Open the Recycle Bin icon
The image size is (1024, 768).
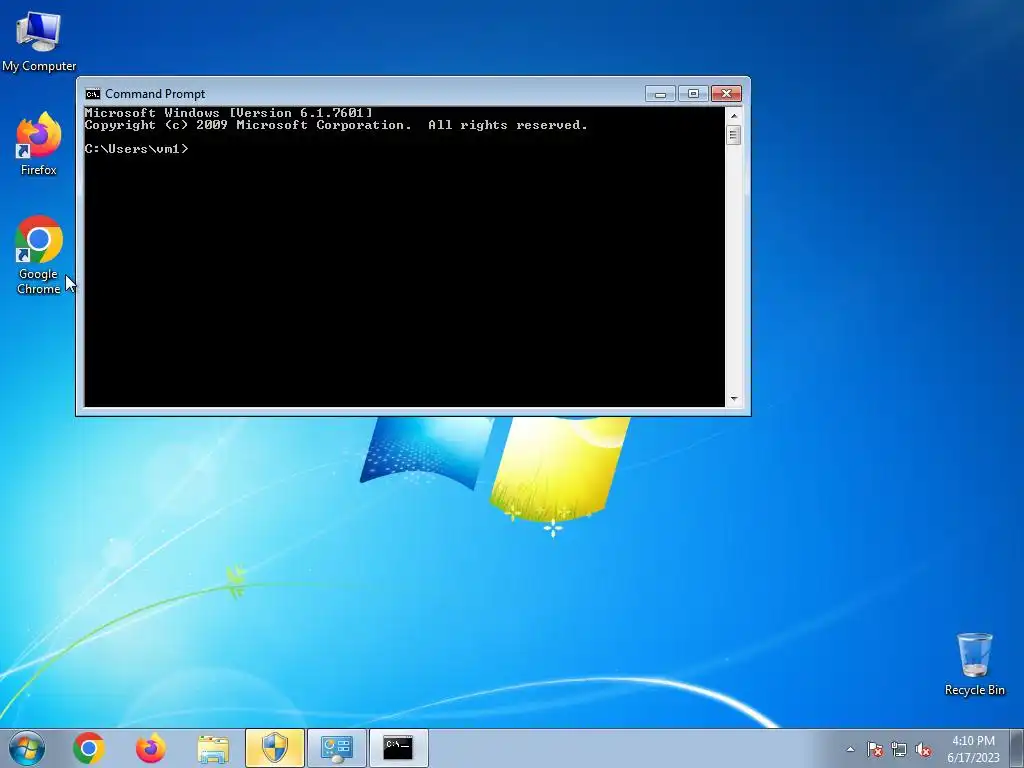974,664
